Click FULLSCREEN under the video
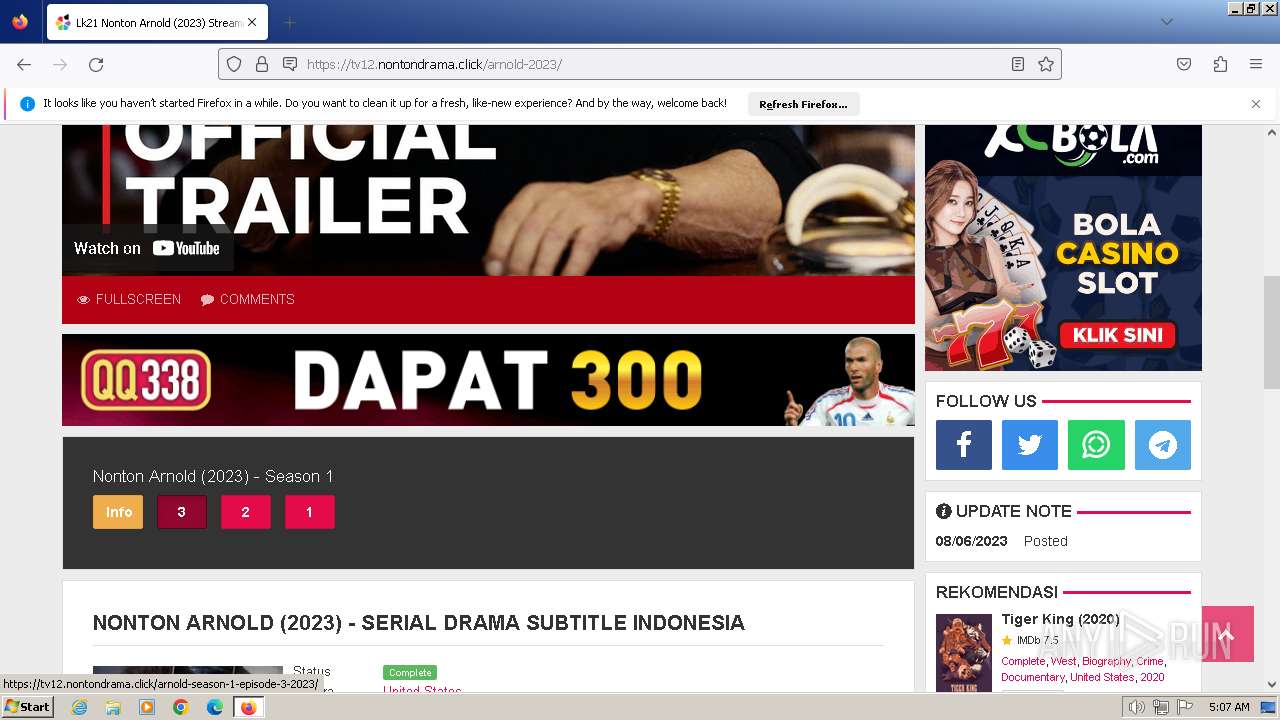Image resolution: width=1280 pixels, height=720 pixels. coord(129,299)
